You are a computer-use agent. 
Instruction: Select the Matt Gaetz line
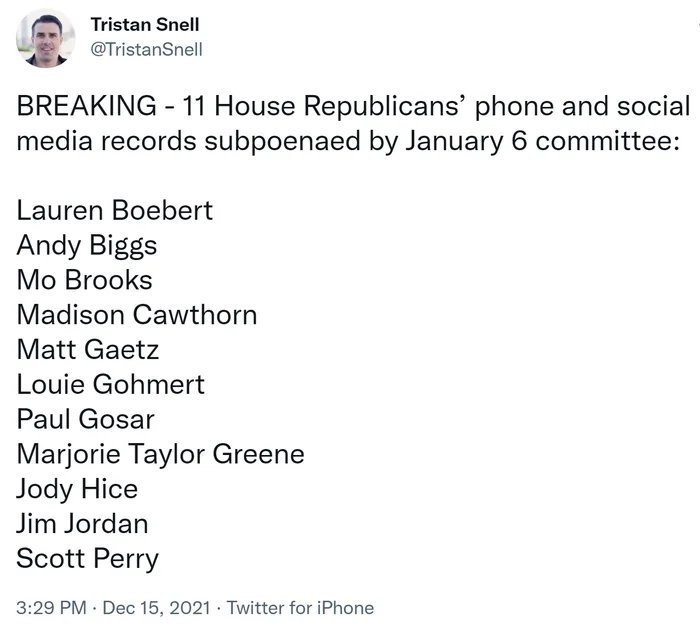(x=88, y=350)
